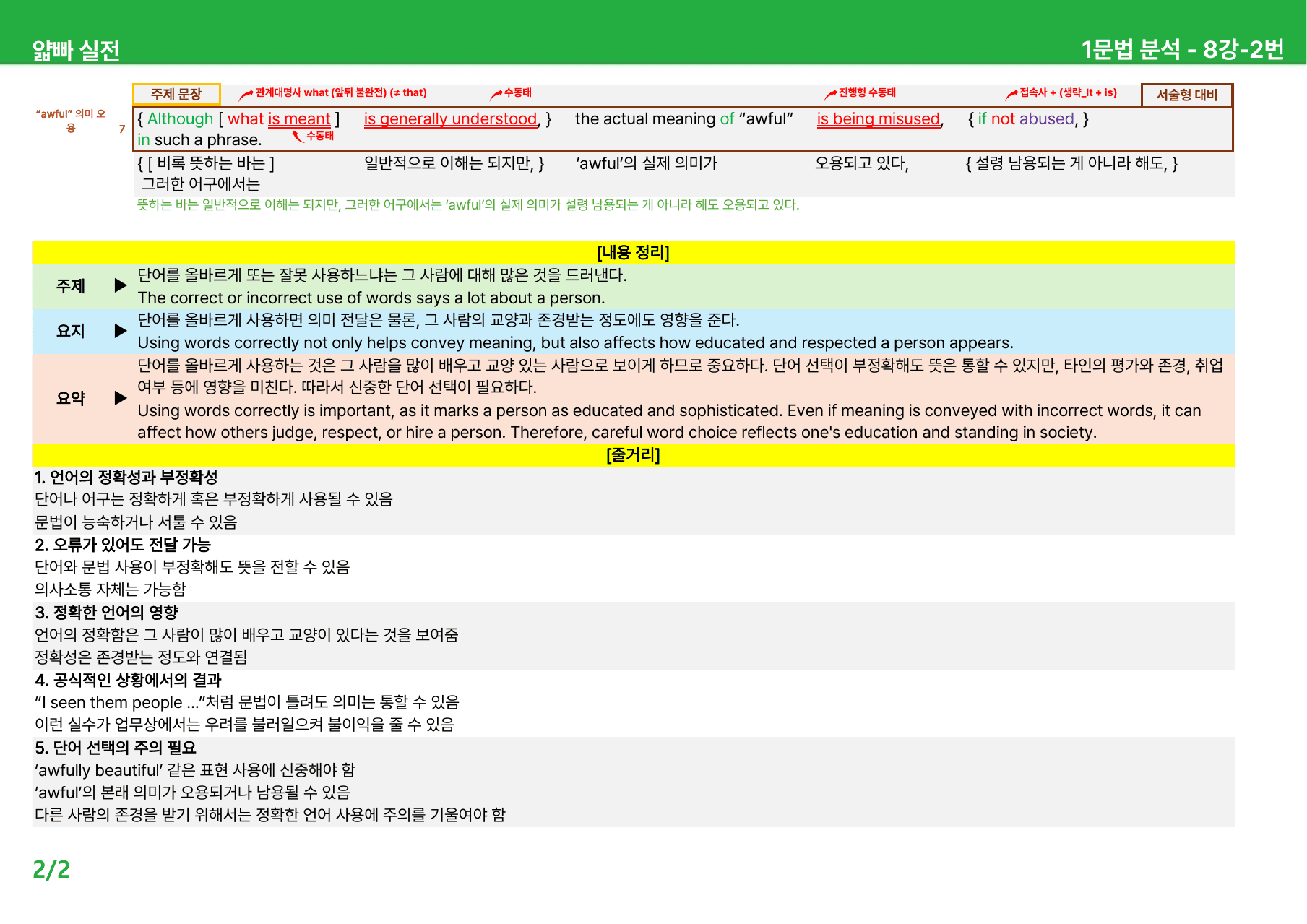Click the triangle arrow beside '요지'
The image size is (1307, 924).
tap(121, 331)
